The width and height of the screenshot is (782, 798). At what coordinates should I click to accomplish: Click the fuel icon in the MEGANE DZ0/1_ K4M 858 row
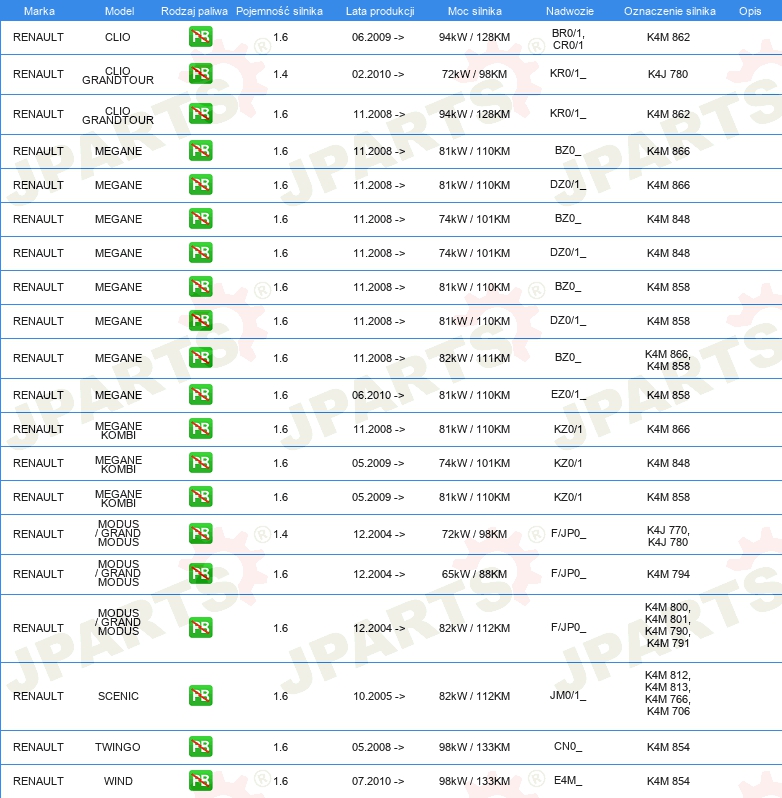(200, 321)
